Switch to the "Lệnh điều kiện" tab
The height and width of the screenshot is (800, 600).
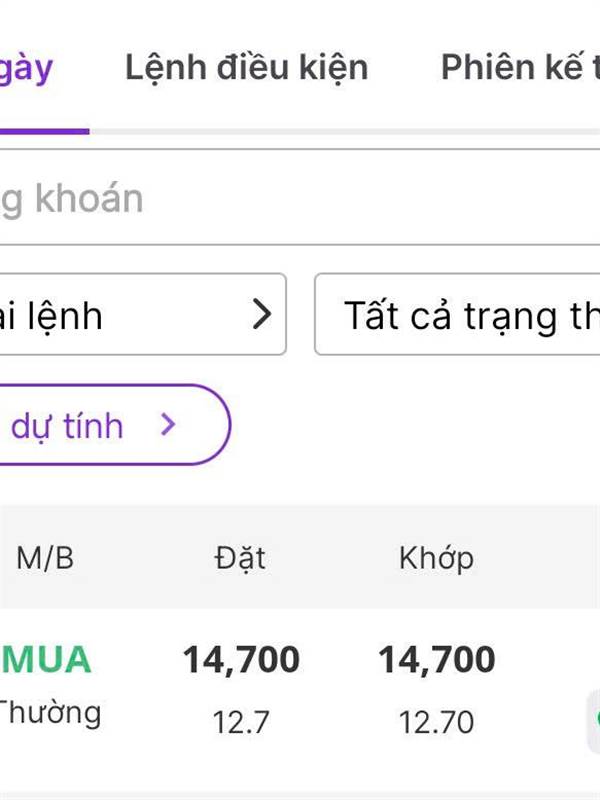point(246,68)
